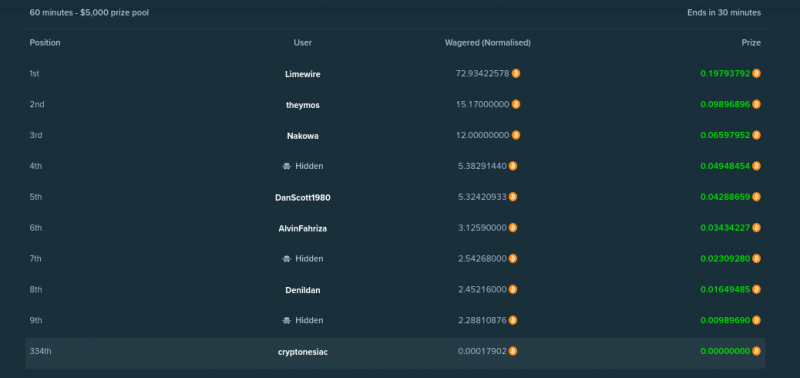This screenshot has width=800, height=378.
Task: Select the 3rd position cell
Action: click(x=36, y=135)
